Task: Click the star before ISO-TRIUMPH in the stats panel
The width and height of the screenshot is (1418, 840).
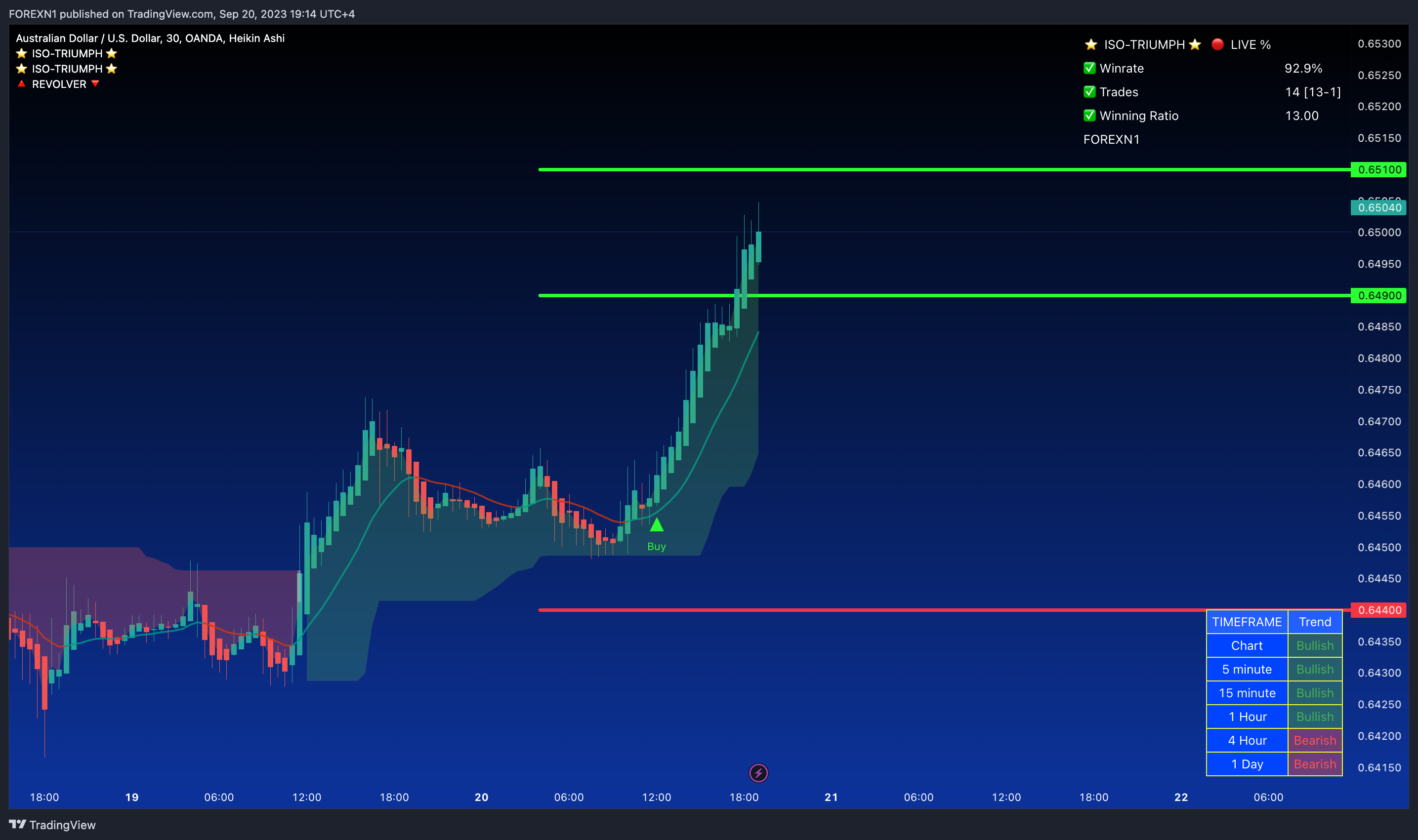Action: point(1091,44)
